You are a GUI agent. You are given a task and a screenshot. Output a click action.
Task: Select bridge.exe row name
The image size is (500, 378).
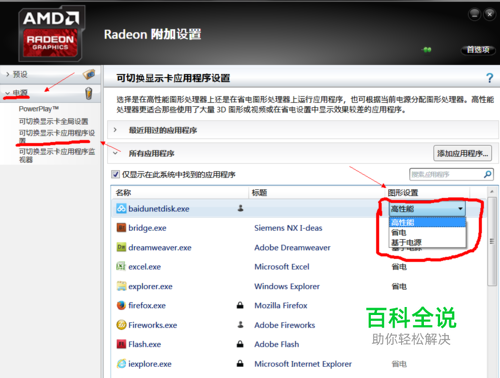click(x=147, y=228)
